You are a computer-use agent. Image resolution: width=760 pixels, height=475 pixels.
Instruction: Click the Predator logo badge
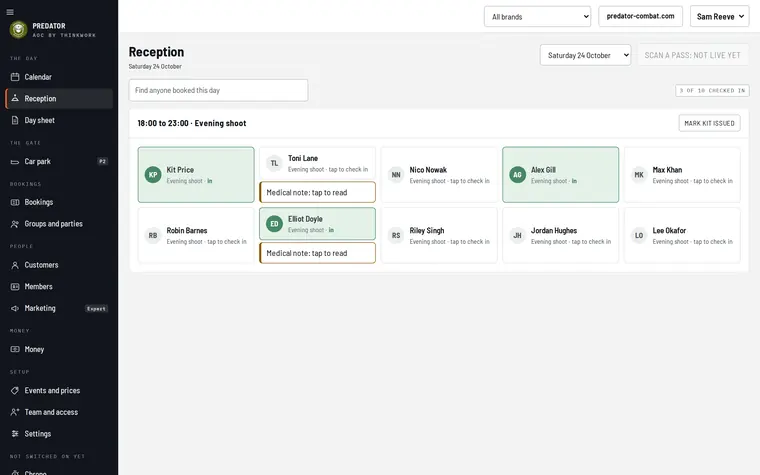click(x=18, y=30)
